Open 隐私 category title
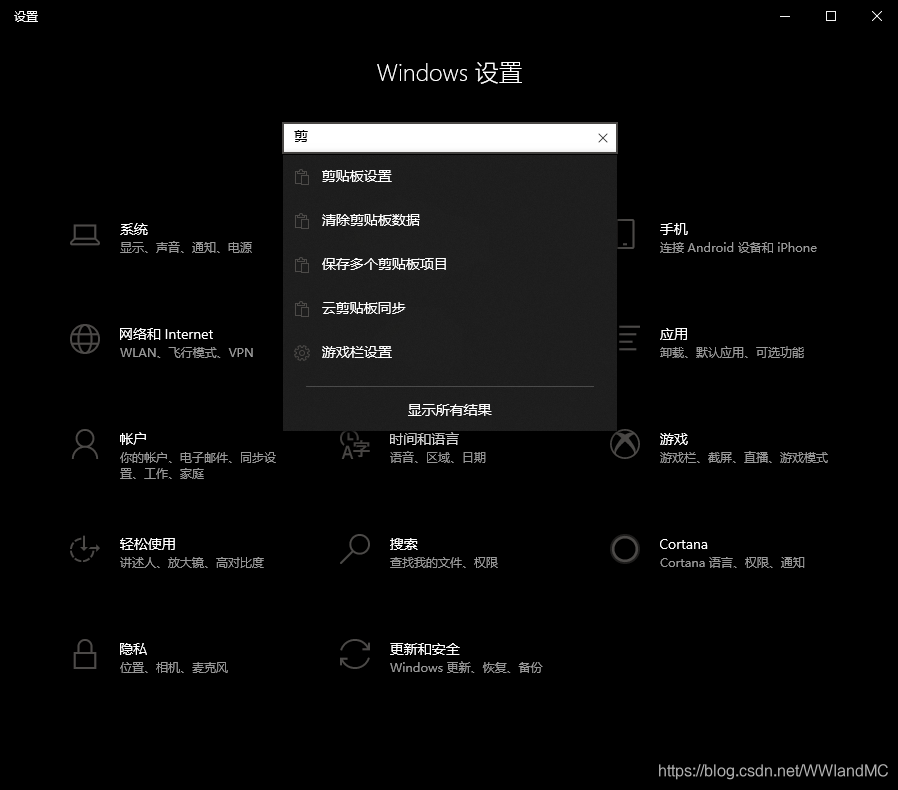The height and width of the screenshot is (790, 898). (x=133, y=649)
